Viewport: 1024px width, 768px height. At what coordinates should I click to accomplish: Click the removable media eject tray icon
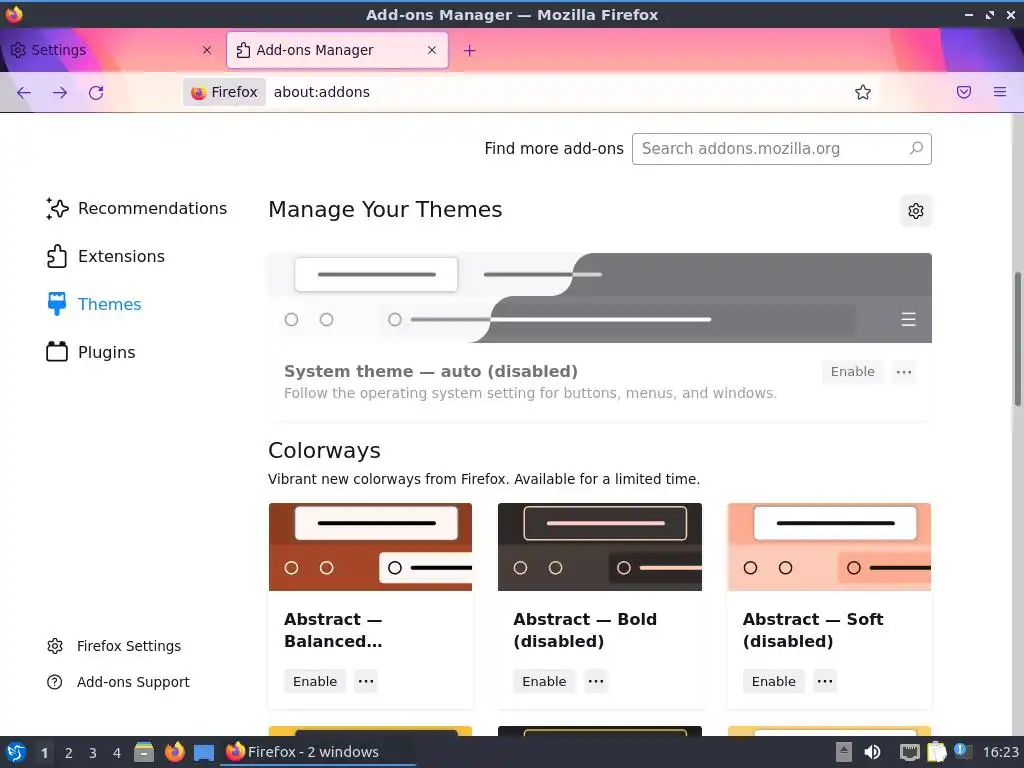844,752
